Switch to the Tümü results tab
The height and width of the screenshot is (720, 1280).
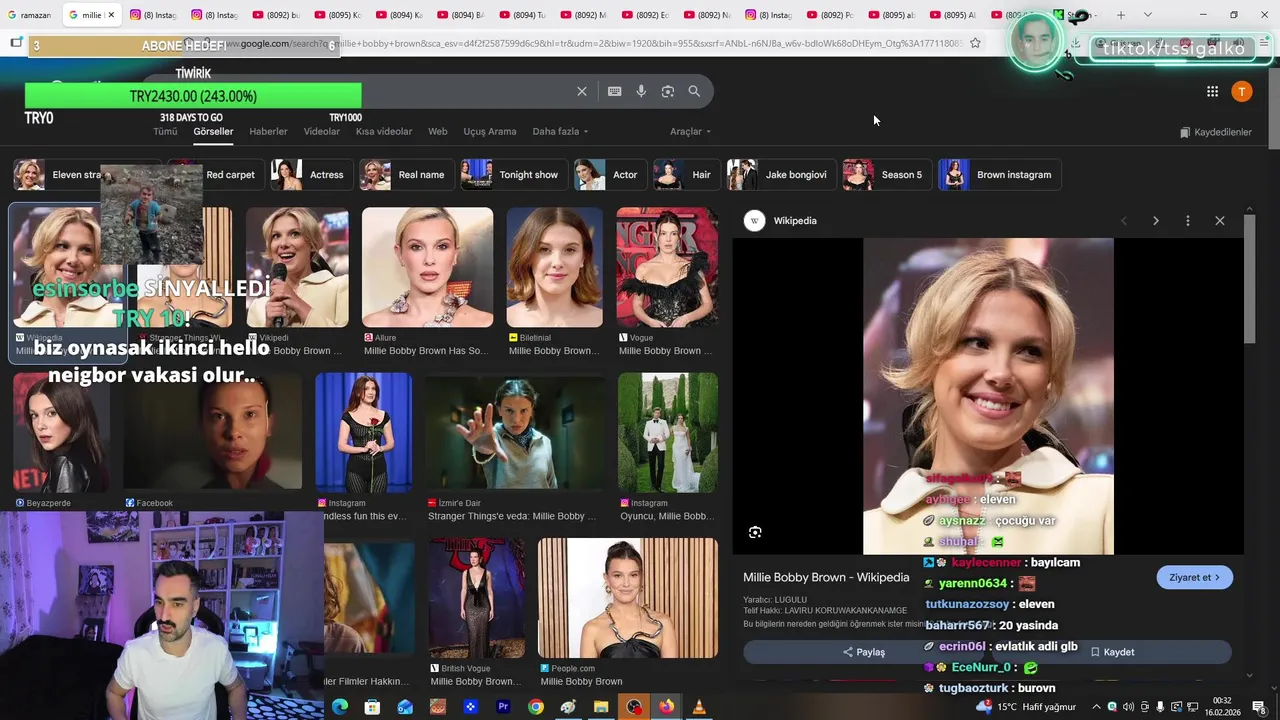[165, 131]
